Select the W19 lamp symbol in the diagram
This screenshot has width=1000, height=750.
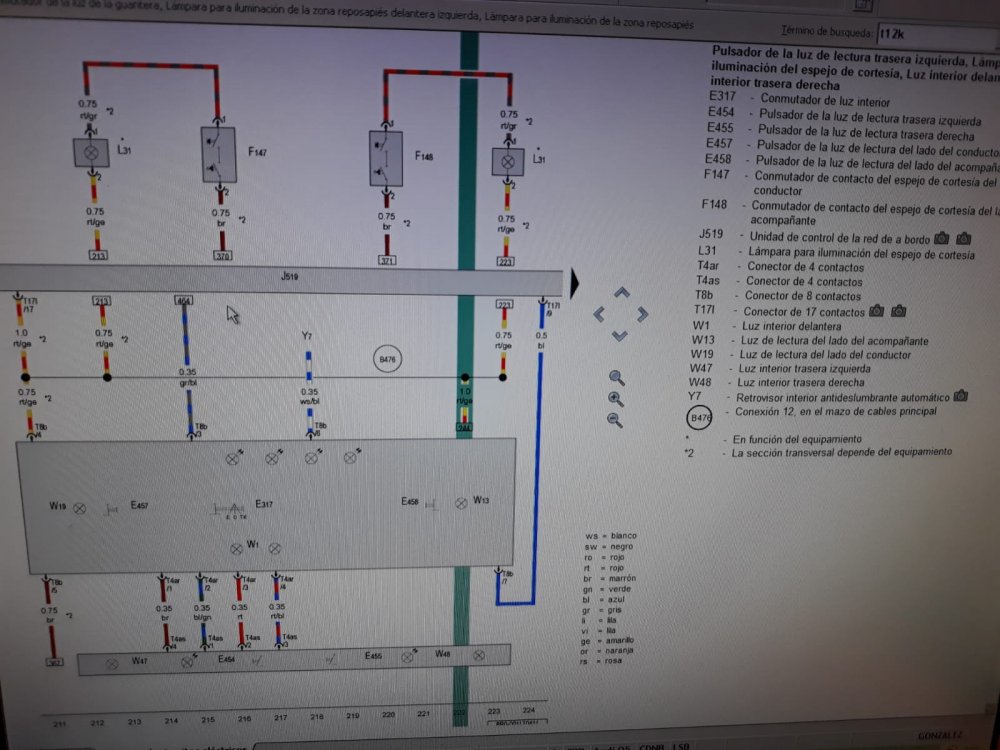tap(80, 508)
